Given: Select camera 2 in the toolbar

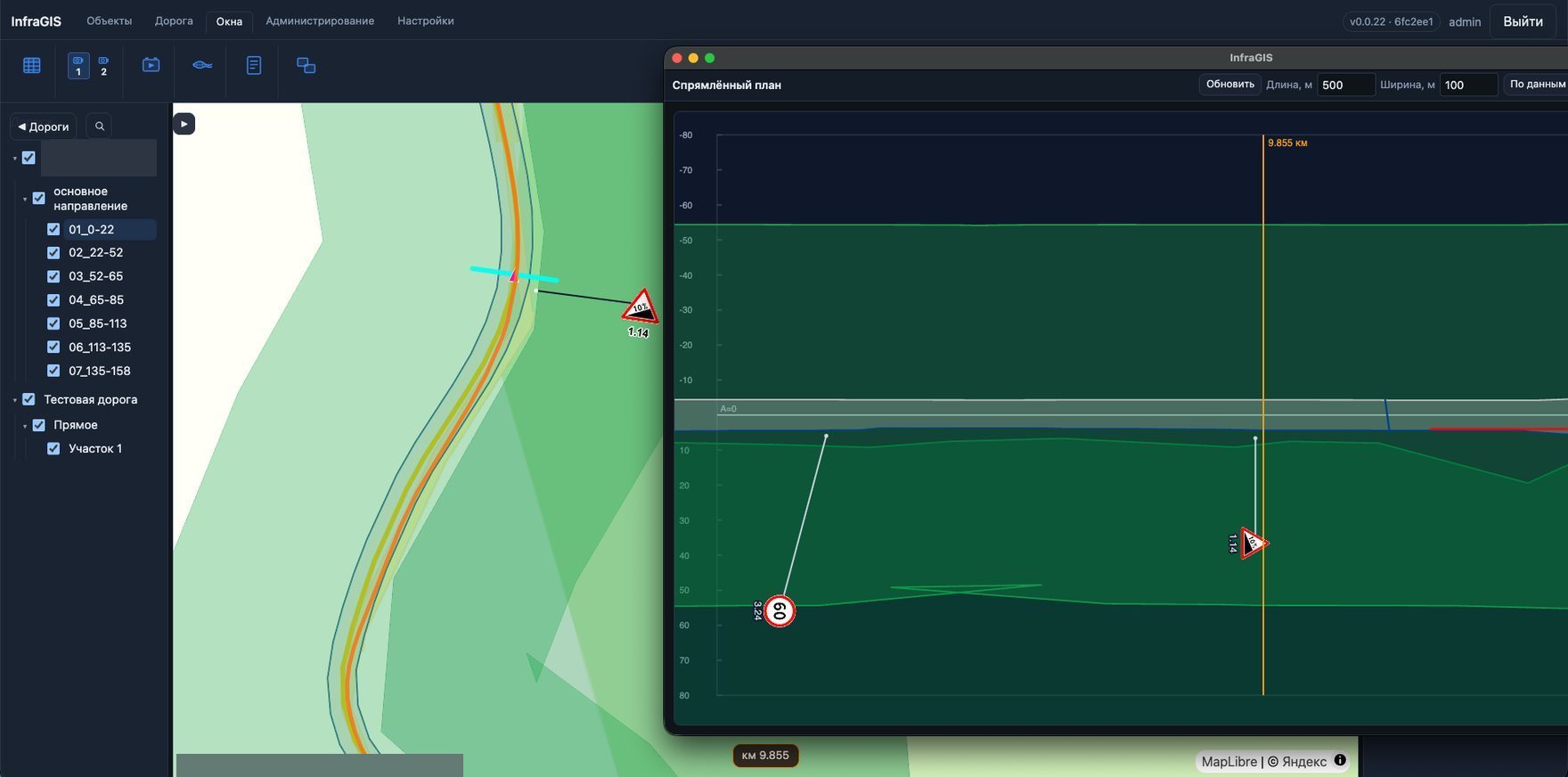Looking at the screenshot, I should [103, 66].
